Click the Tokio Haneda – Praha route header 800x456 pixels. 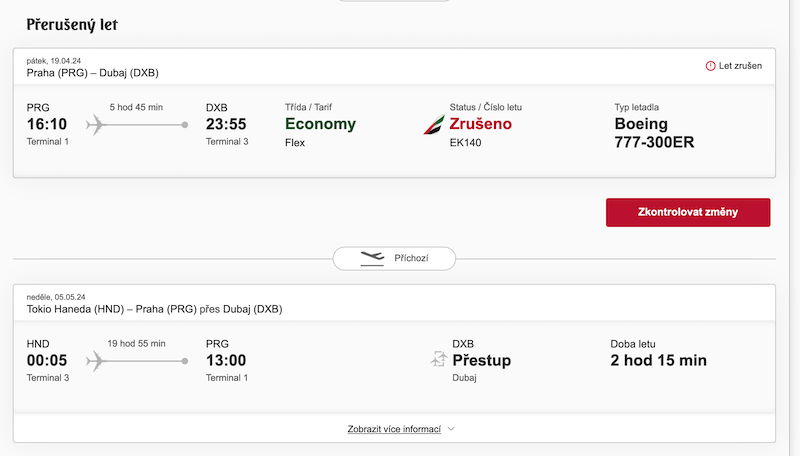(x=154, y=309)
